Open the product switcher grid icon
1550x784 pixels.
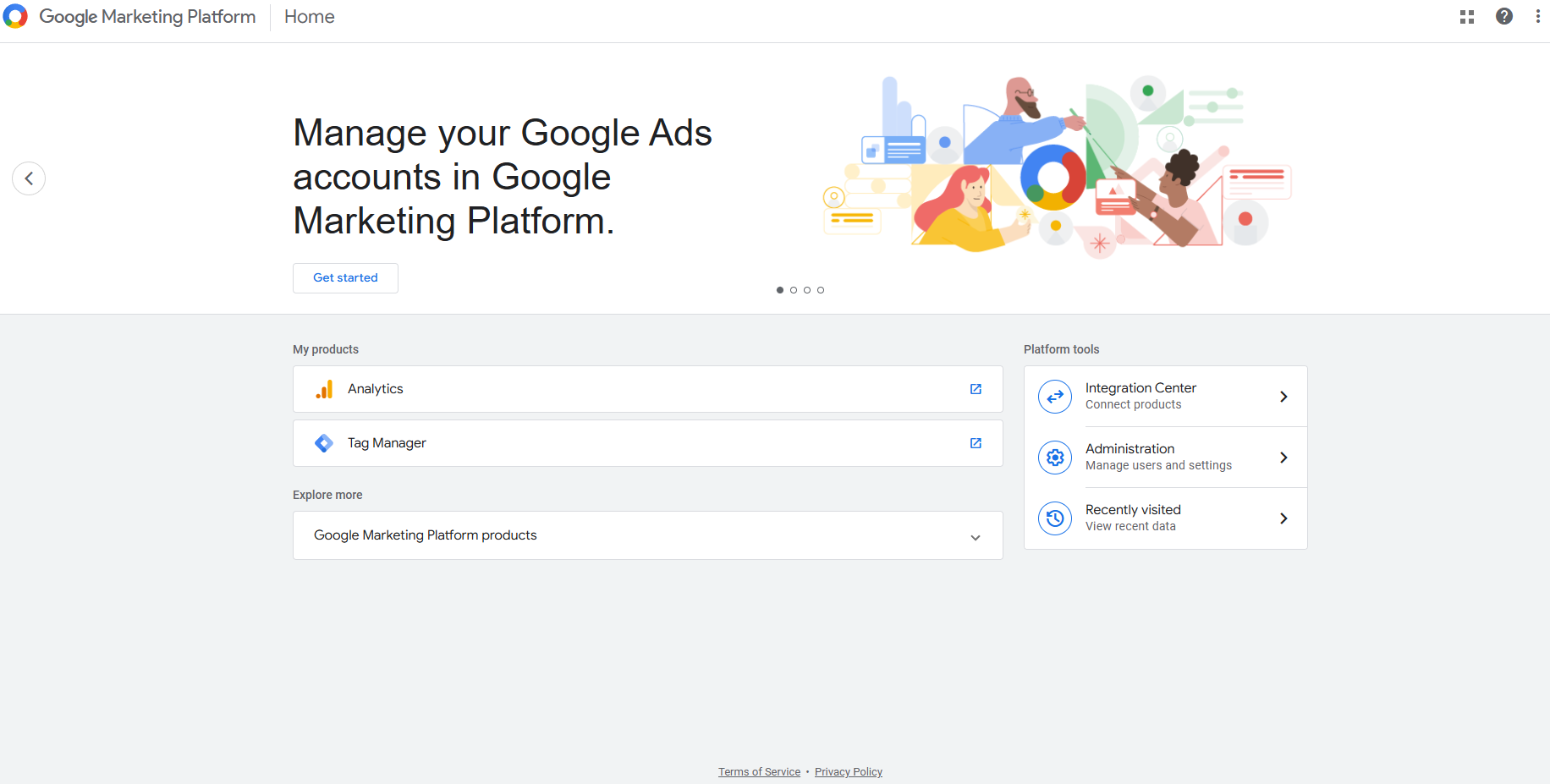click(1467, 17)
